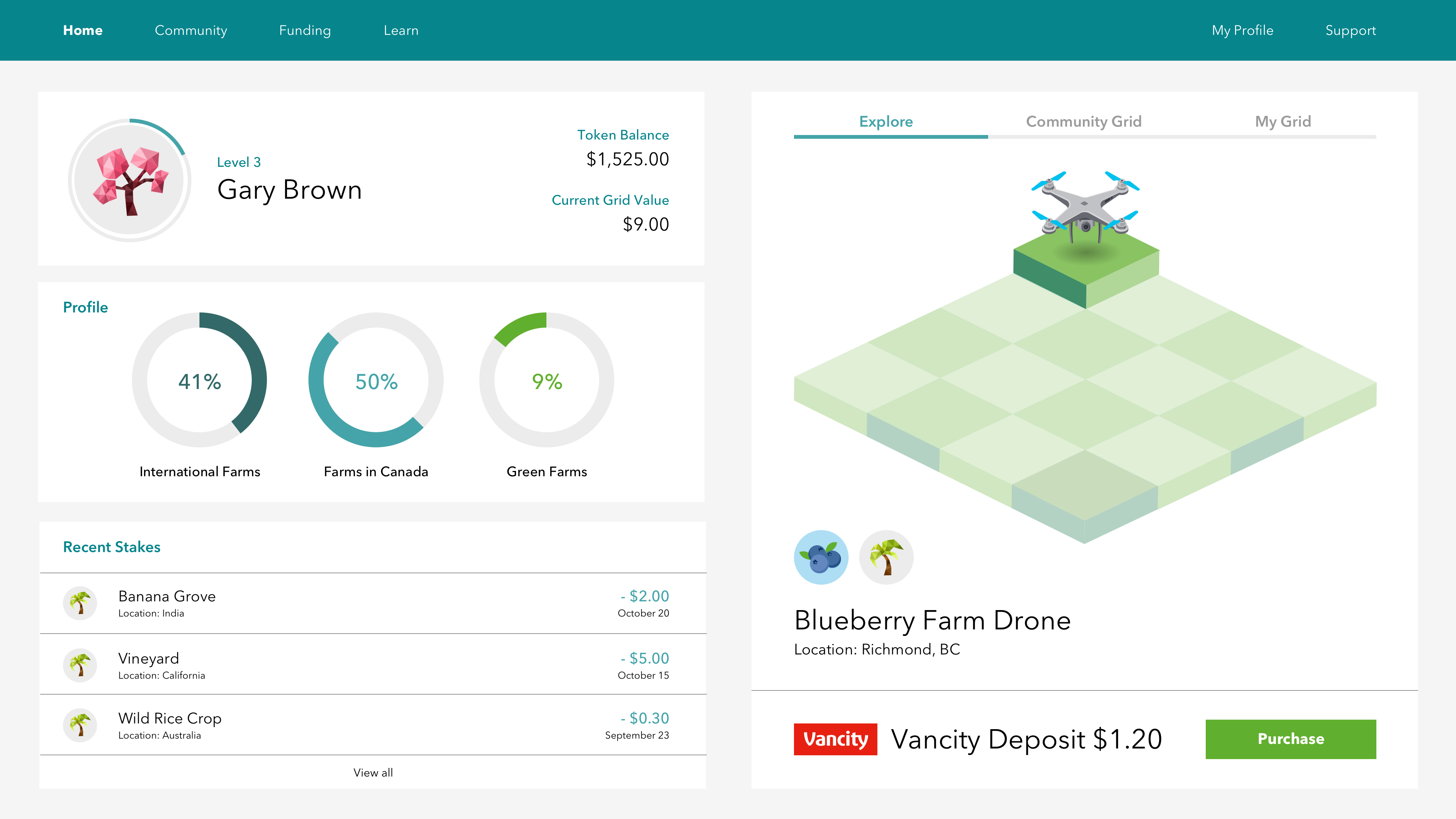Click the Banana Grove palm icon
1456x819 pixels.
coord(80,602)
